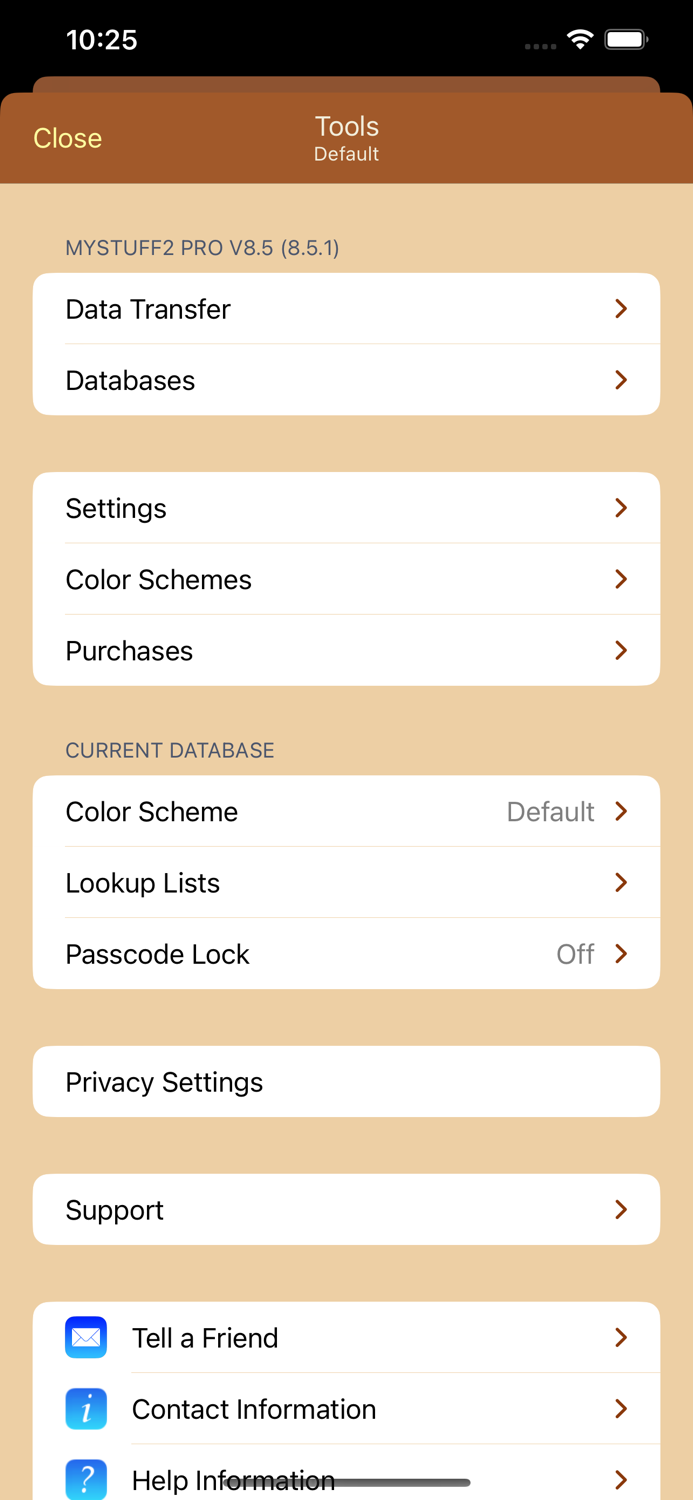The image size is (693, 1500).
Task: Expand Data Transfer via its chevron
Action: [x=620, y=308]
